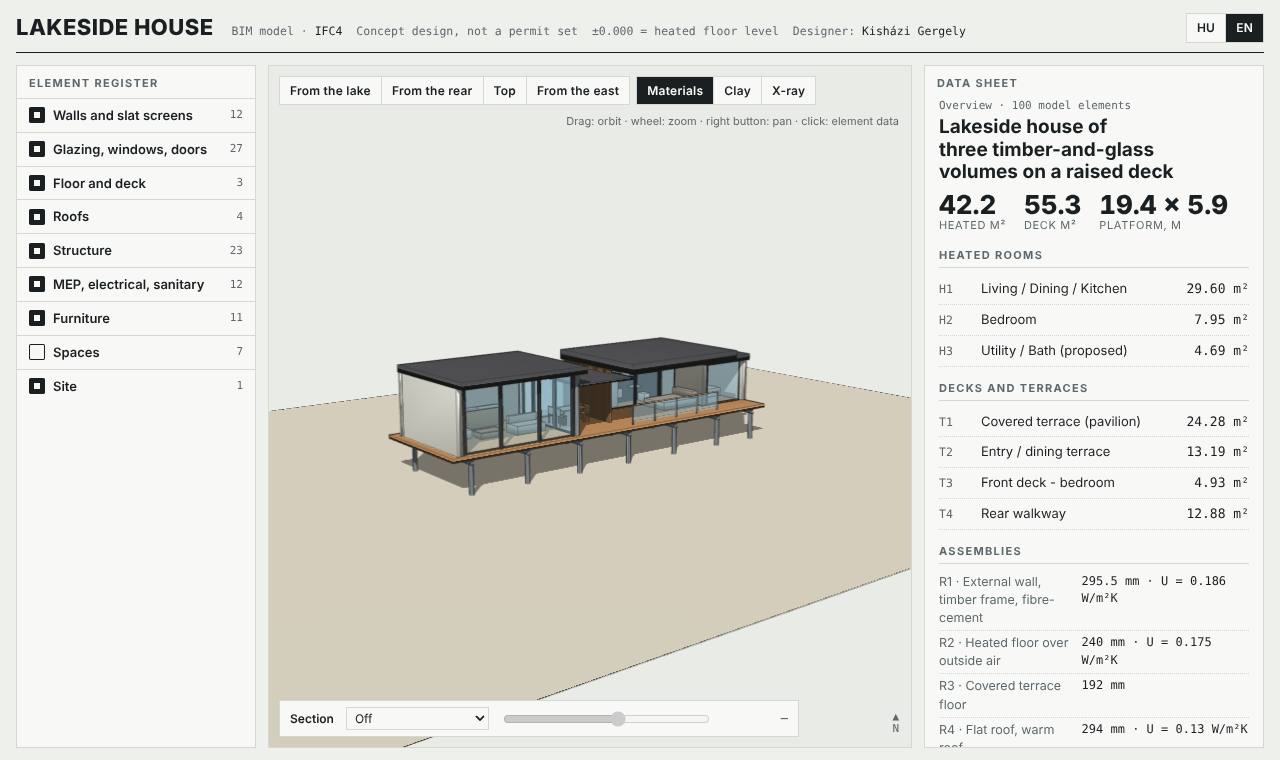Screen dimensions: 1280x760
Task: Toggle the MEP, electrical, sanitary checkbox
Action: (x=37, y=284)
